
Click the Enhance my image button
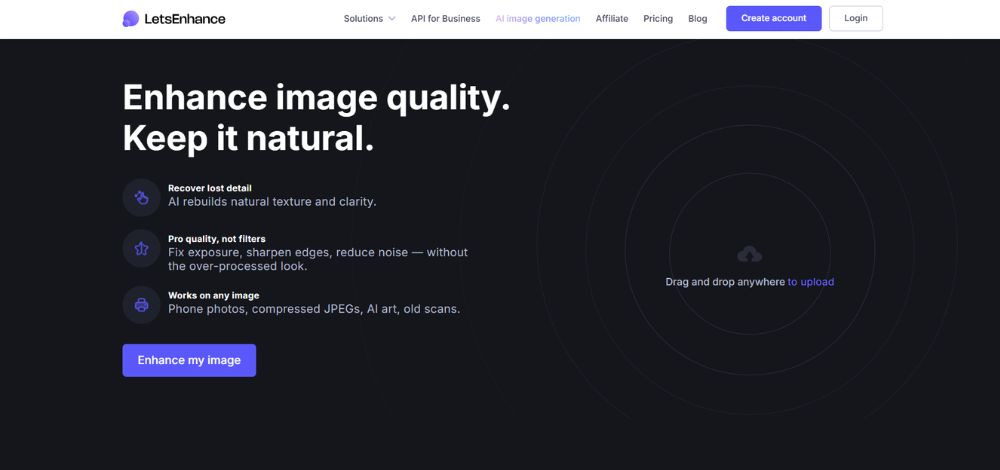point(189,360)
